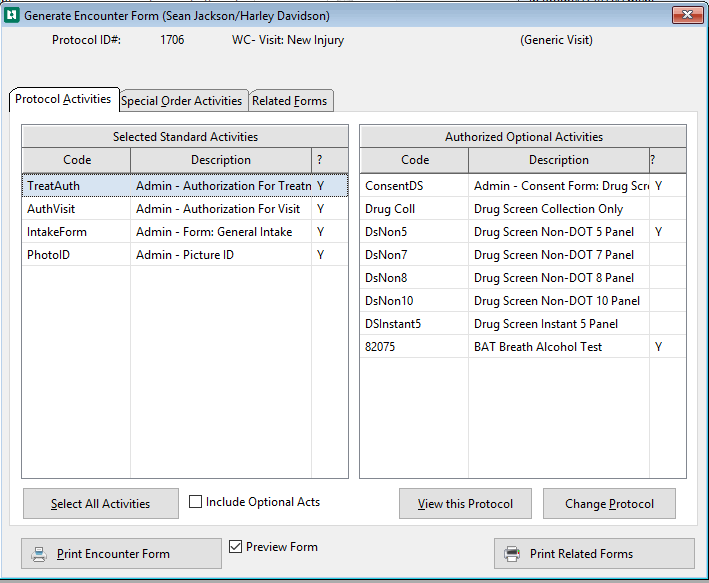Click the ? column header in Standard Activities
The width and height of the screenshot is (709, 583).
330,160
